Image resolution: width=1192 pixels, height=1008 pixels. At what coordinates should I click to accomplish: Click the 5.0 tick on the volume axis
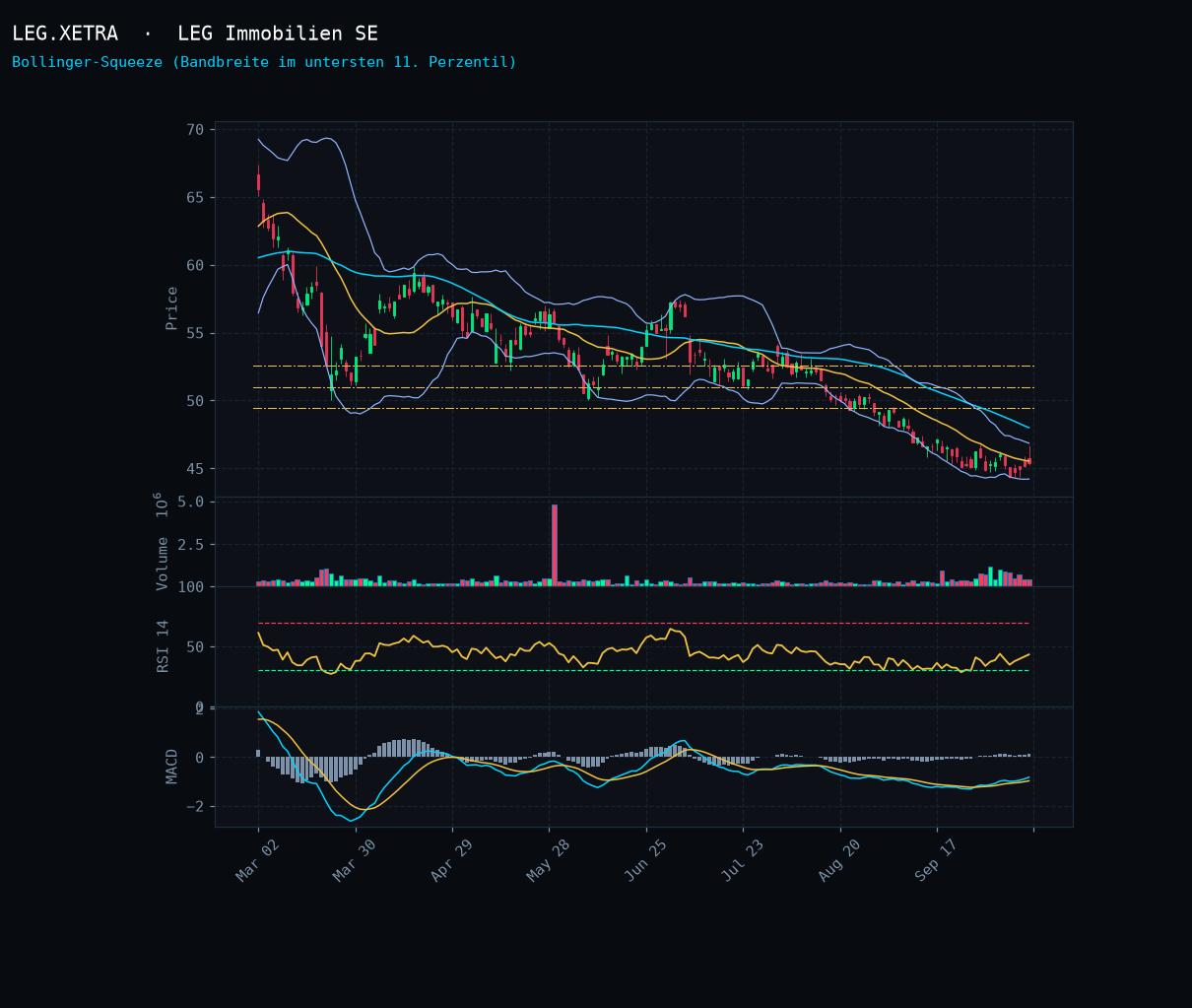191,502
